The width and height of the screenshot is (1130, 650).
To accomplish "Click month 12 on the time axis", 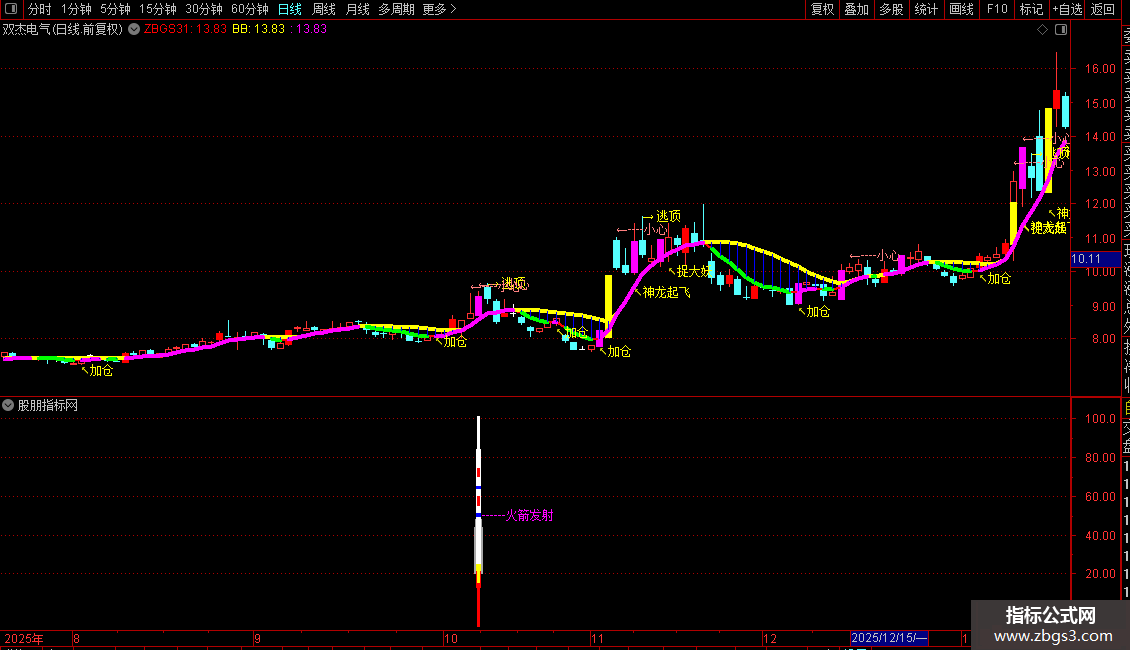I will coord(770,638).
